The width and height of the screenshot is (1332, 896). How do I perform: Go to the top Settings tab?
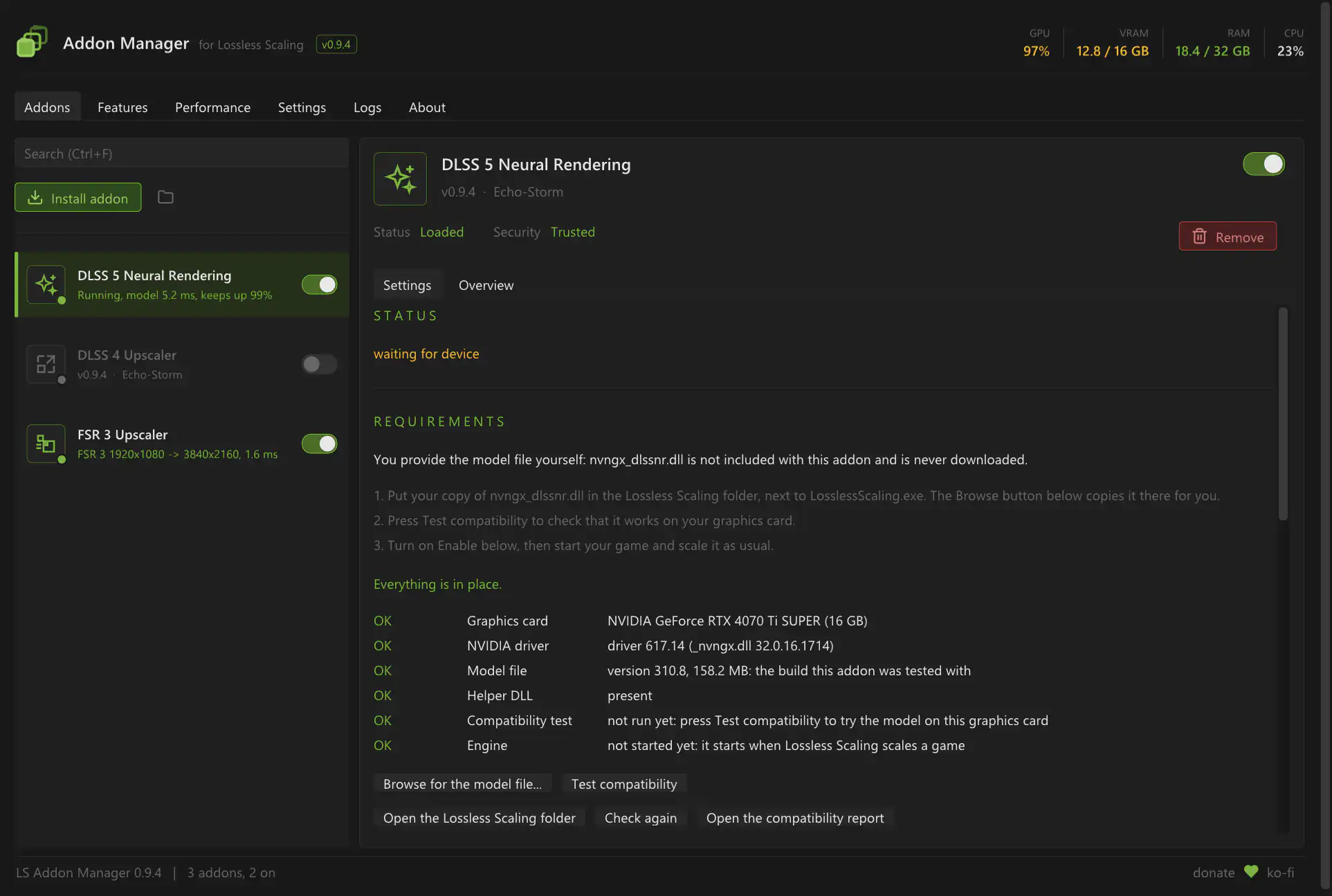(x=302, y=107)
